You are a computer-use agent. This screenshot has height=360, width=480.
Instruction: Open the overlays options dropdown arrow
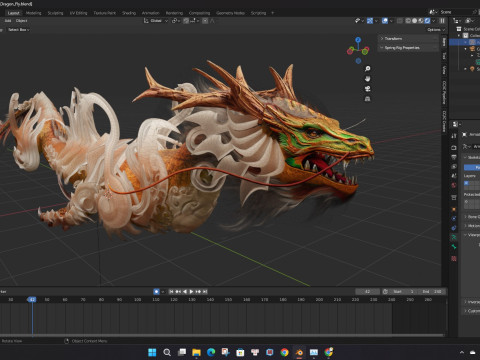pyautogui.click(x=391, y=21)
